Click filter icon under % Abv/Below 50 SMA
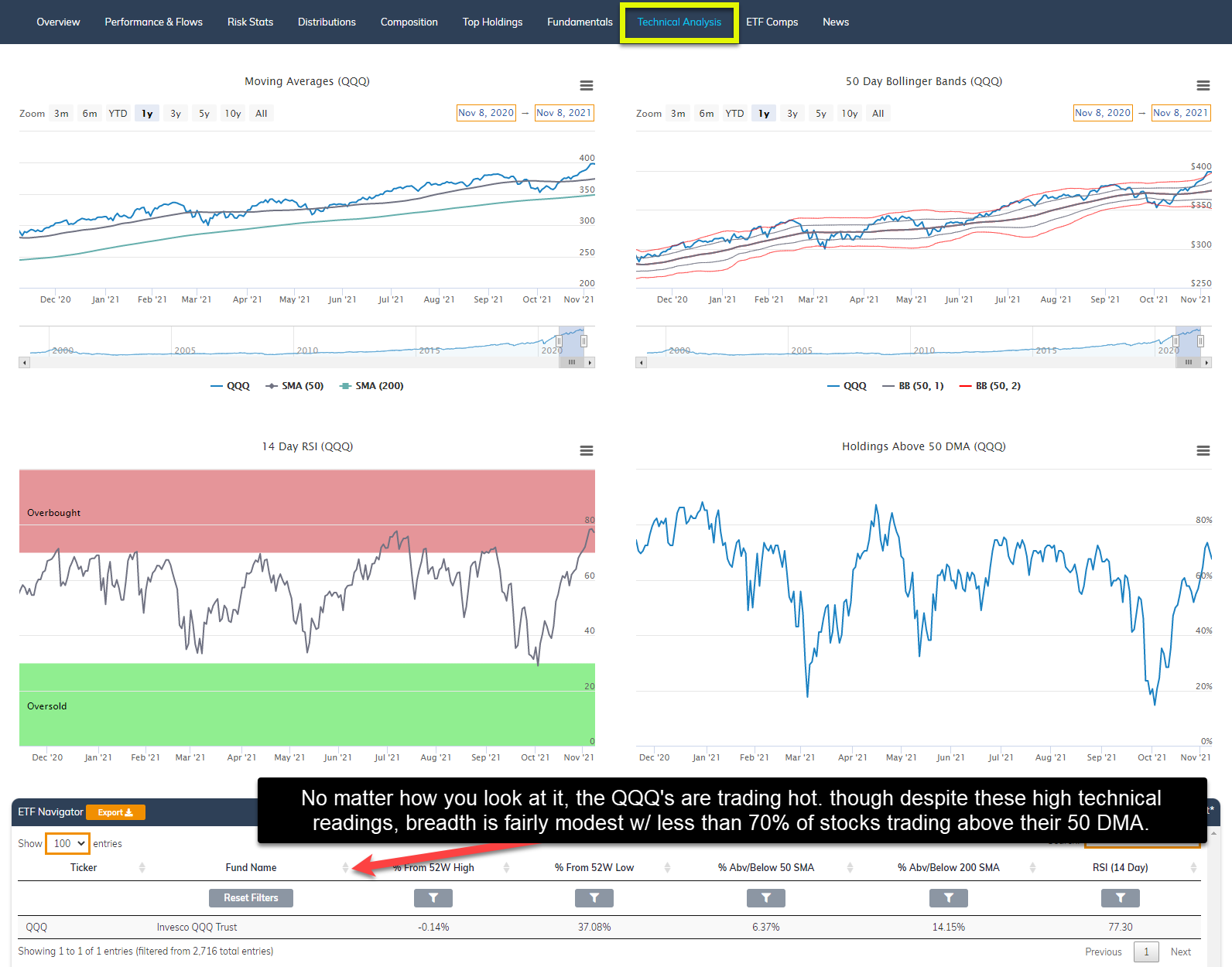This screenshot has width=1232, height=967. 766,897
